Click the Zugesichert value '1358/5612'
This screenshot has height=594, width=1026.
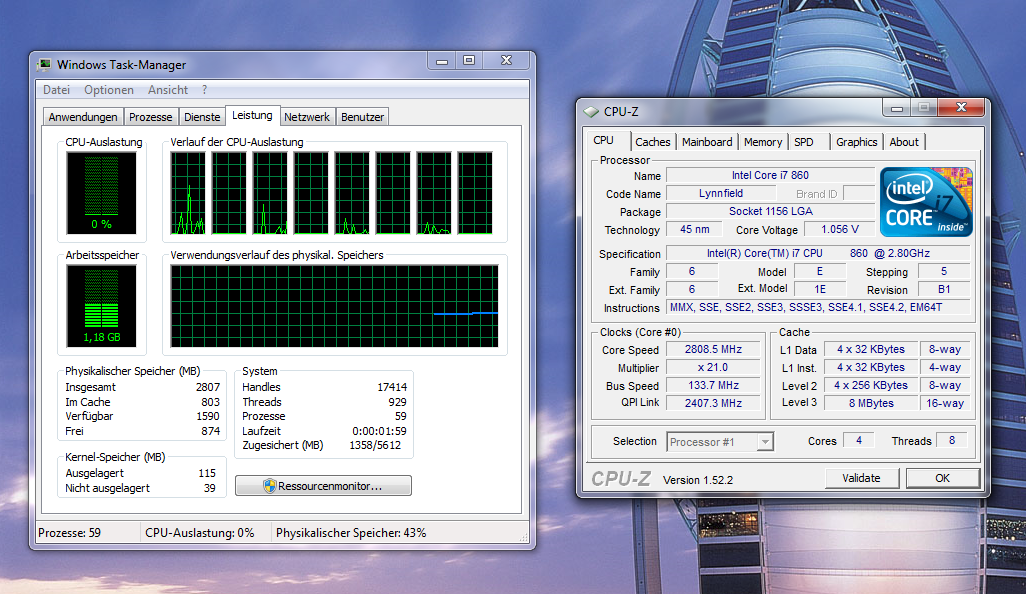[375, 446]
